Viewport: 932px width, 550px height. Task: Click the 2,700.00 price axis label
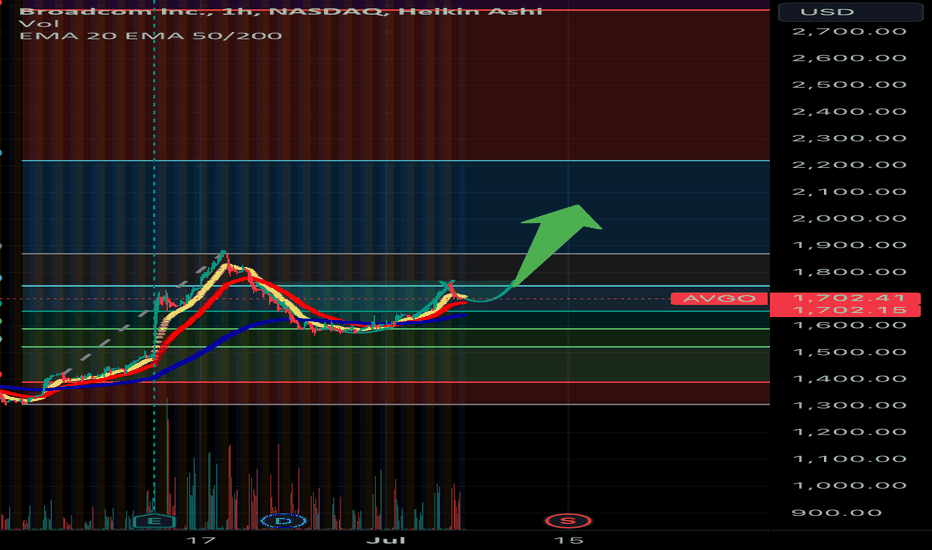(x=849, y=32)
